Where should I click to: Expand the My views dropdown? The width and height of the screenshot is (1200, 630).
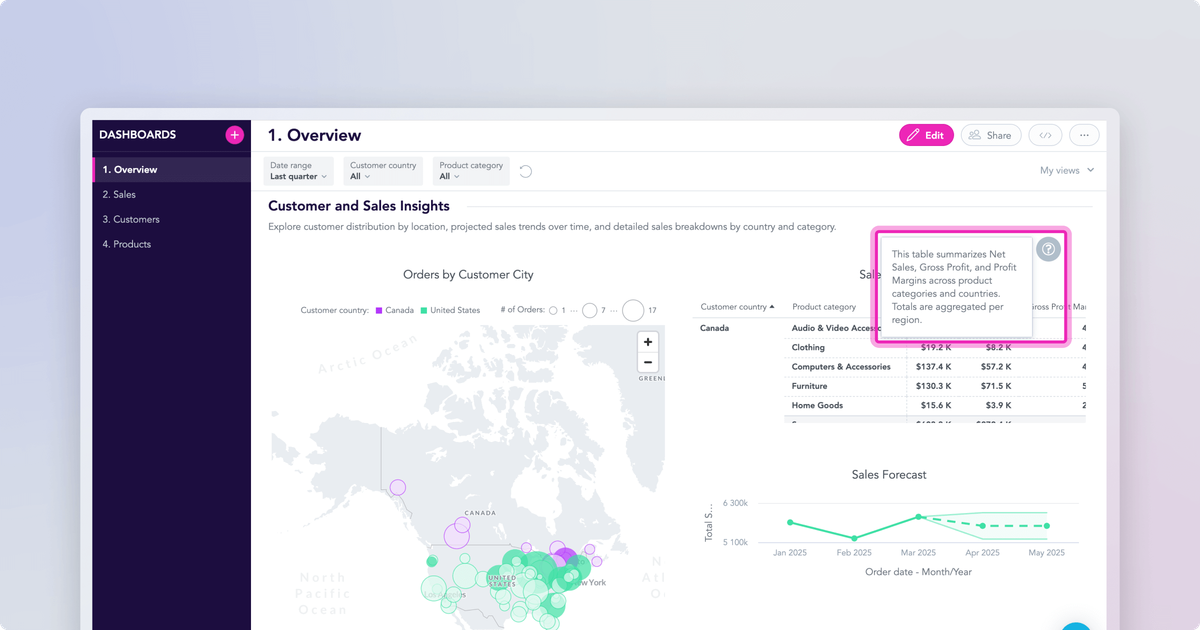[x=1065, y=170]
